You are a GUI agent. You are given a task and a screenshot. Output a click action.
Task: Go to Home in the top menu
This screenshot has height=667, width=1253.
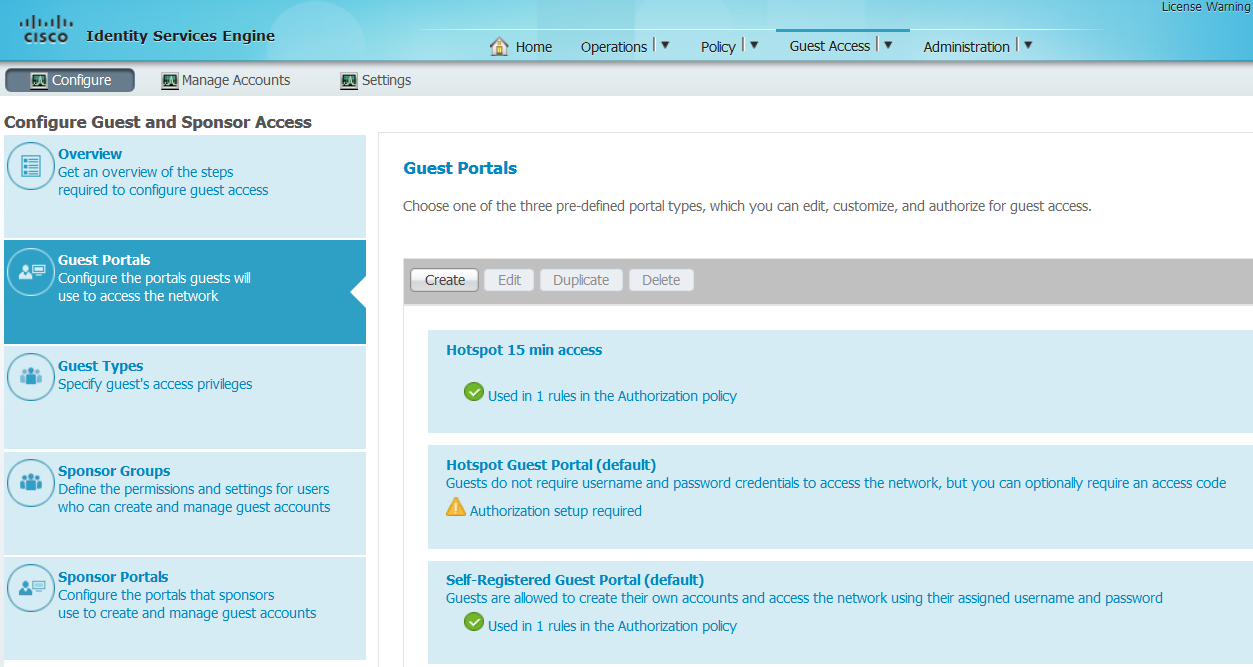coord(534,47)
